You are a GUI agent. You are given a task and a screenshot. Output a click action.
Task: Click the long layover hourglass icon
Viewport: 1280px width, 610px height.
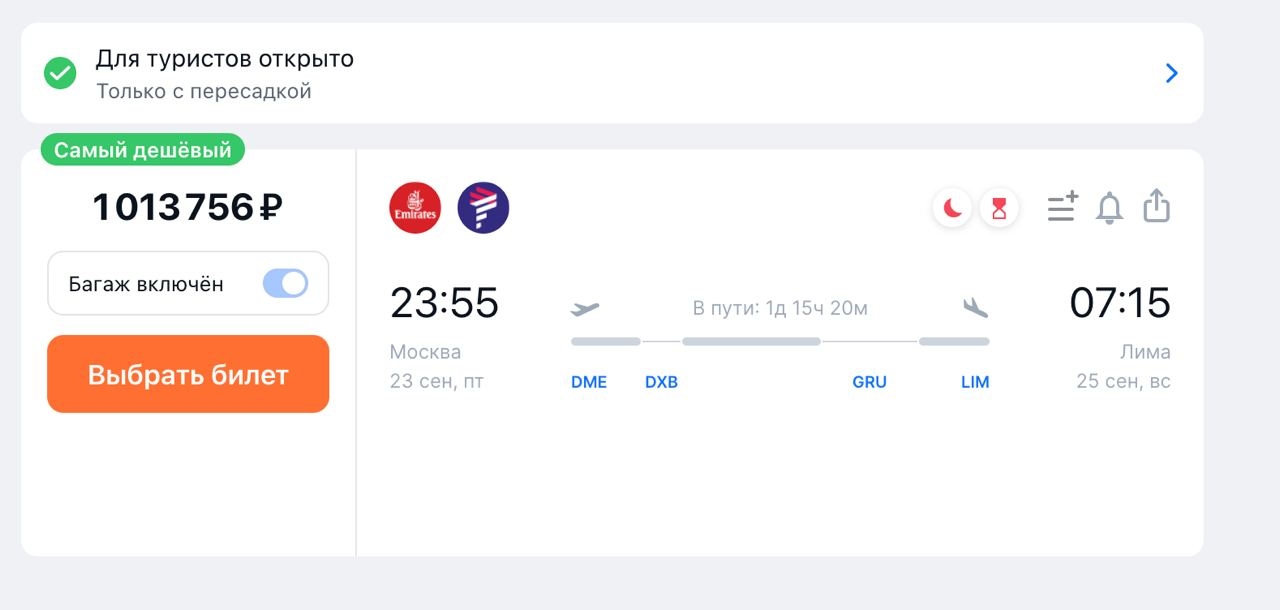point(999,208)
